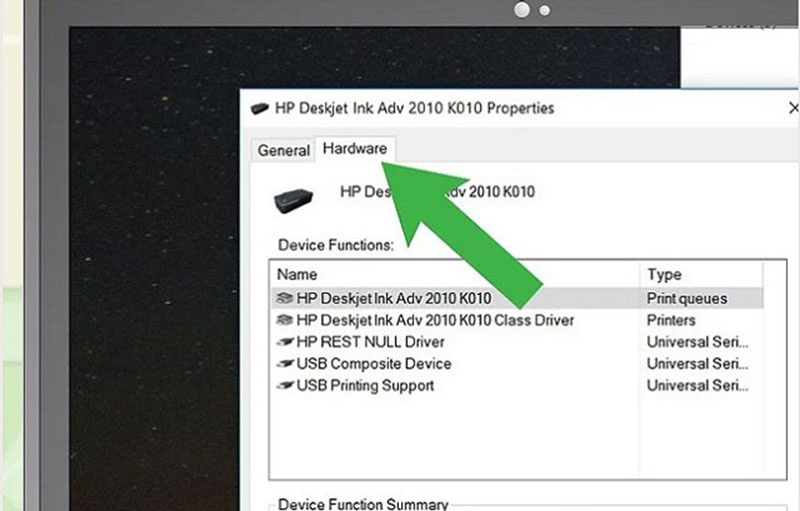Image resolution: width=800 pixels, height=511 pixels.
Task: Select USB Printing Support row
Action: pyautogui.click(x=517, y=386)
